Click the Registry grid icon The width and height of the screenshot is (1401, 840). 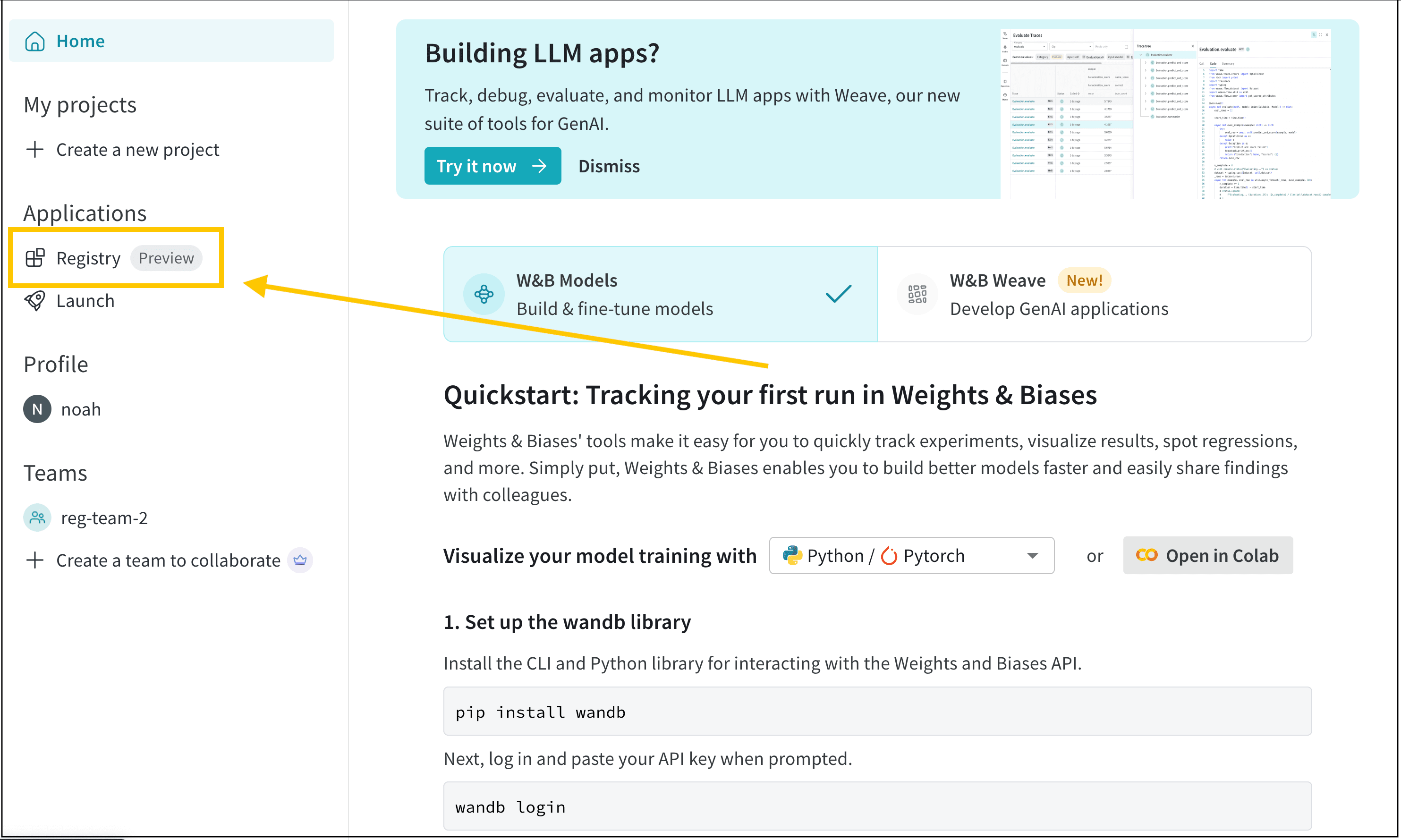click(x=35, y=258)
